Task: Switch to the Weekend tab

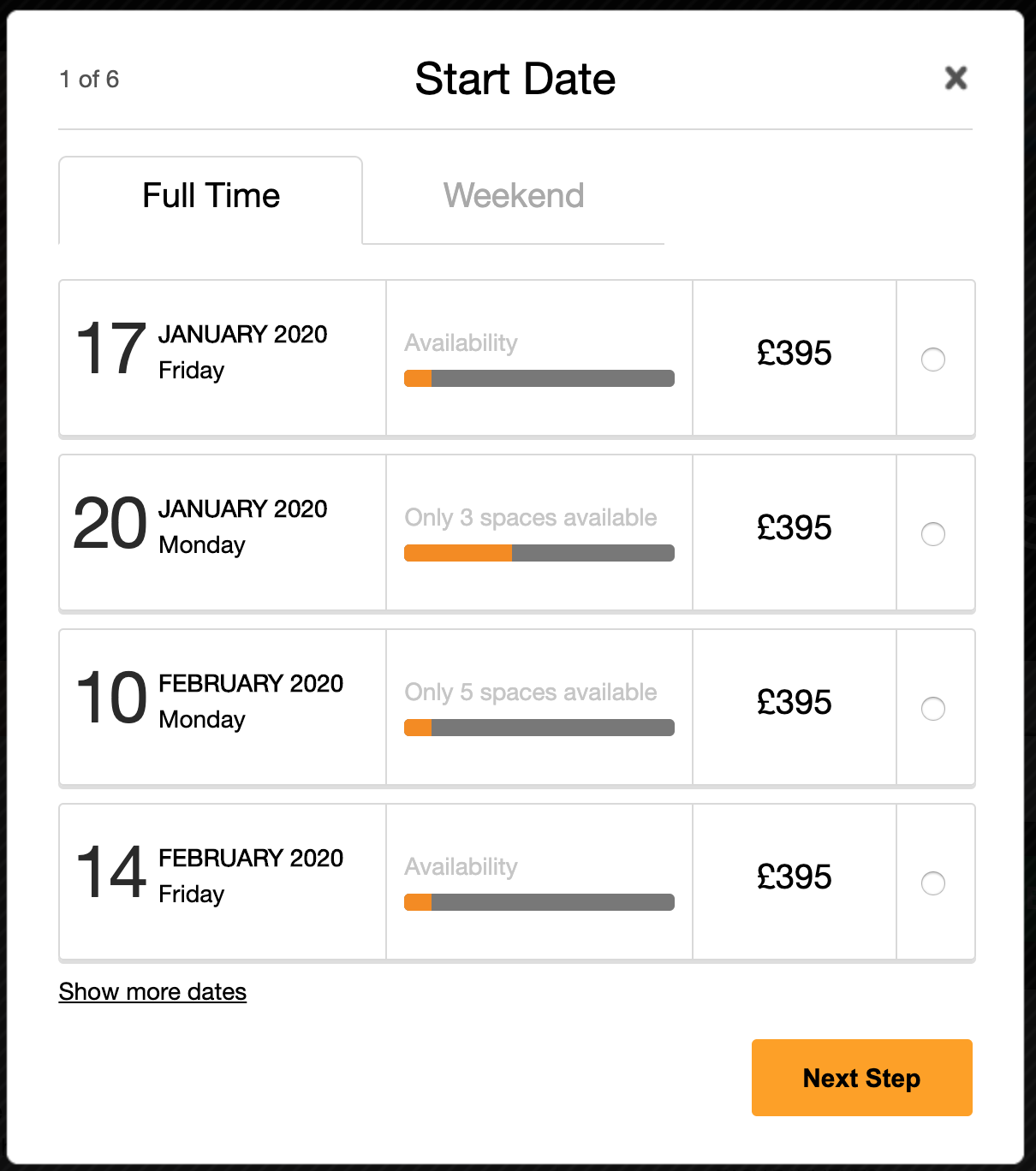Action: pos(514,196)
